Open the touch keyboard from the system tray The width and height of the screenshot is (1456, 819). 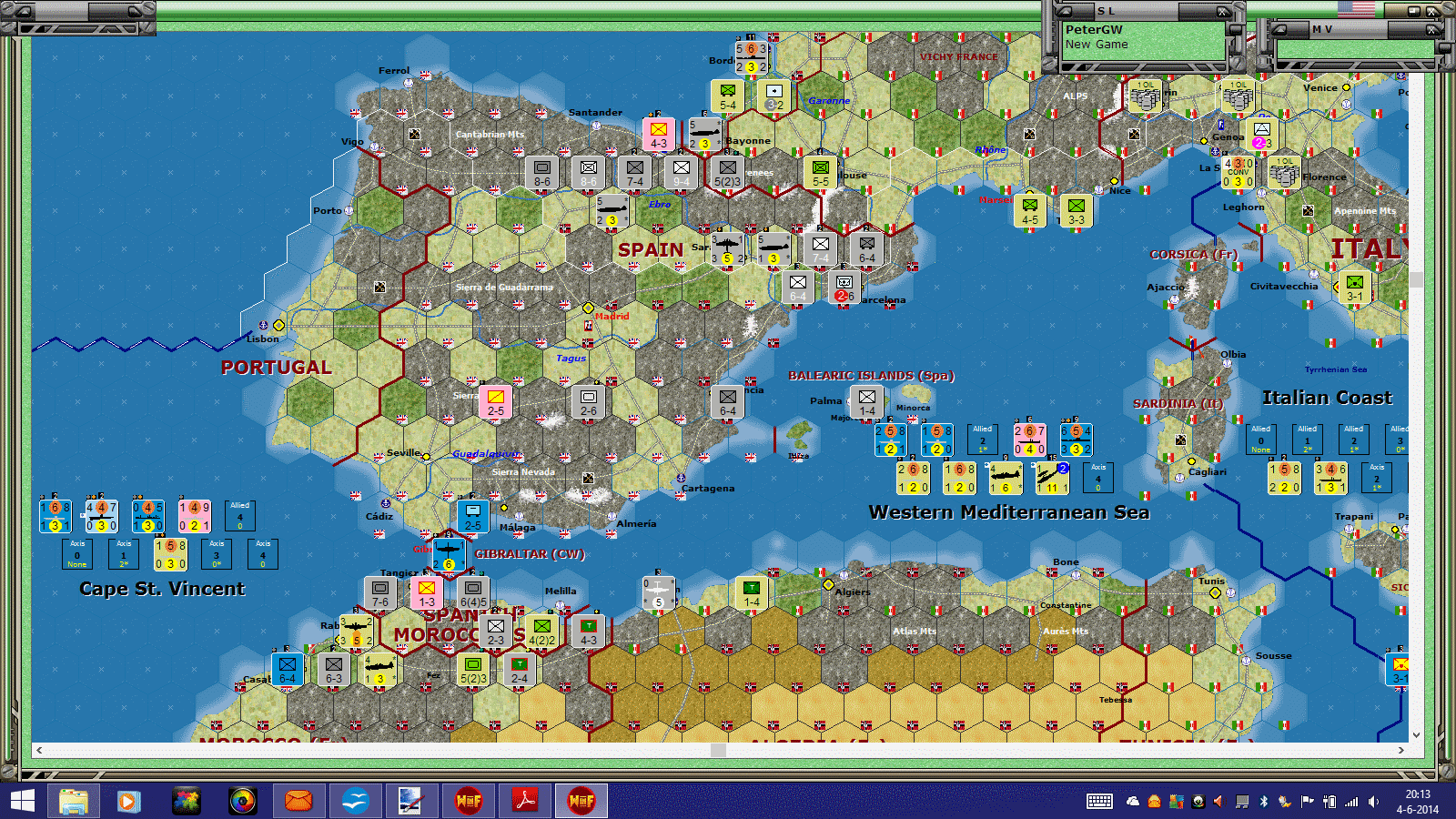(x=1099, y=802)
